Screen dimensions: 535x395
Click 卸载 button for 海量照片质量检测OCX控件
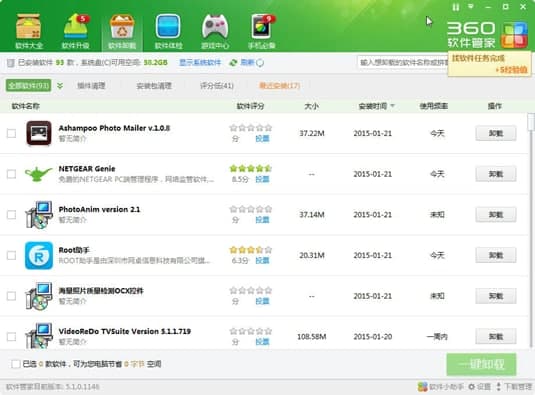click(496, 296)
